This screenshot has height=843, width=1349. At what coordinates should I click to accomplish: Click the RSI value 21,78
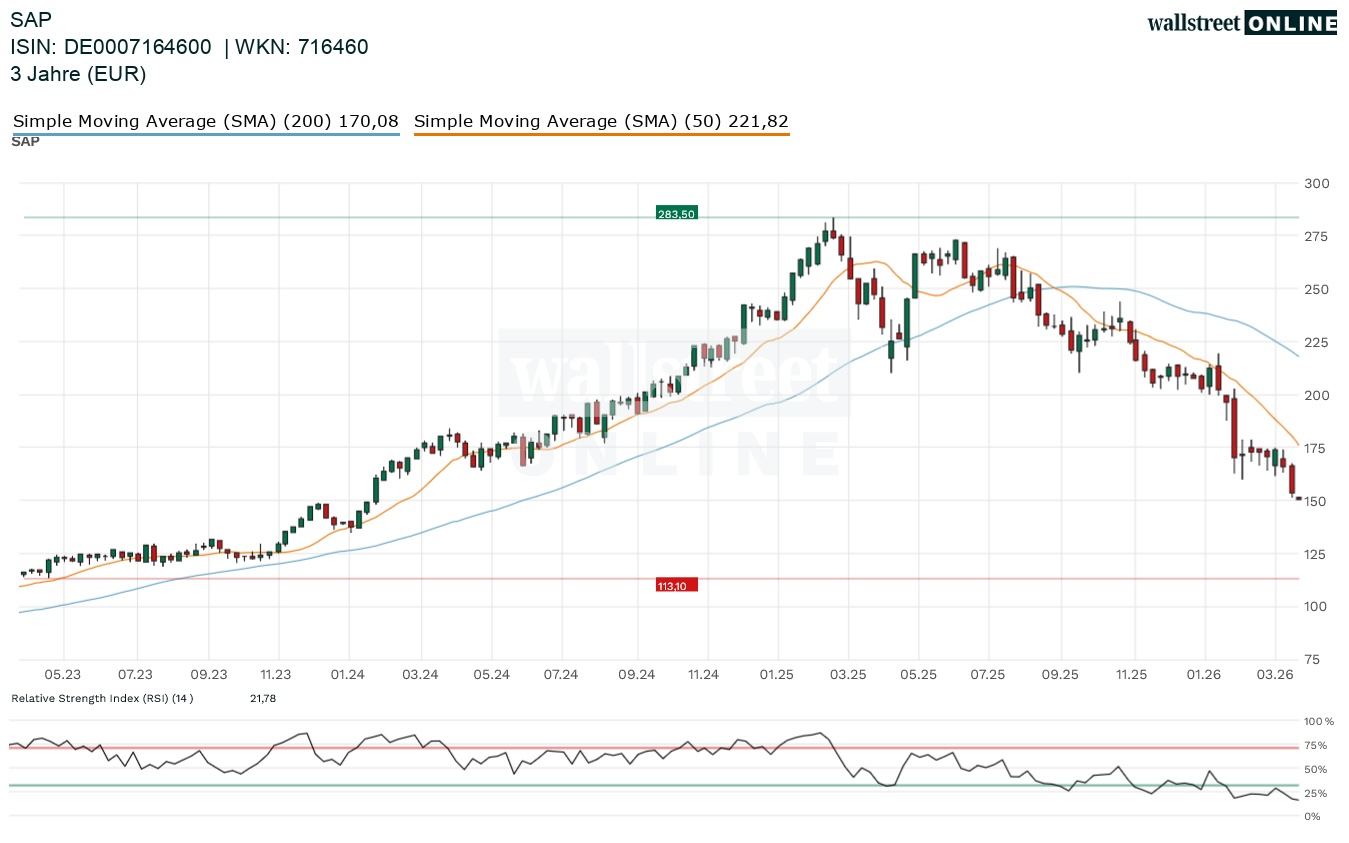(x=262, y=698)
